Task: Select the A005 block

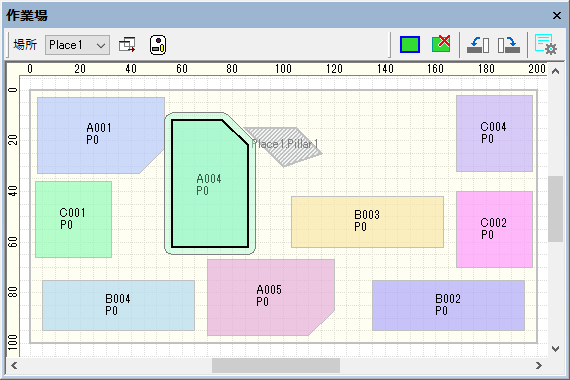Action: 269,296
